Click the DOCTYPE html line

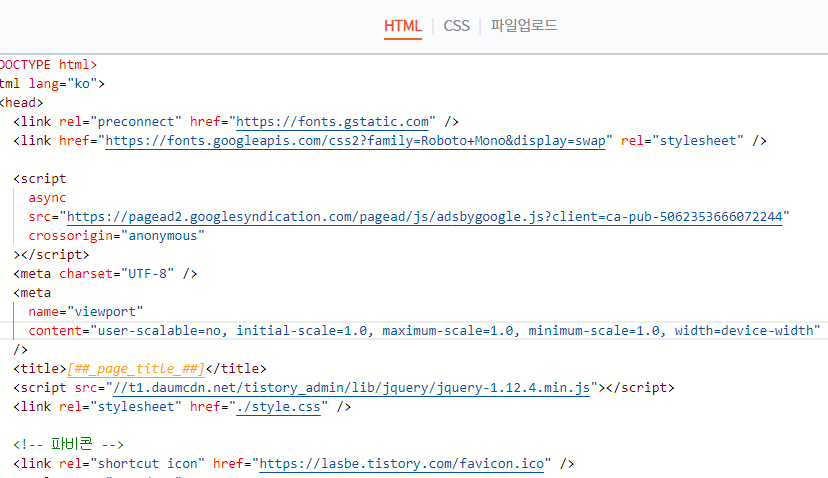[x=49, y=65]
